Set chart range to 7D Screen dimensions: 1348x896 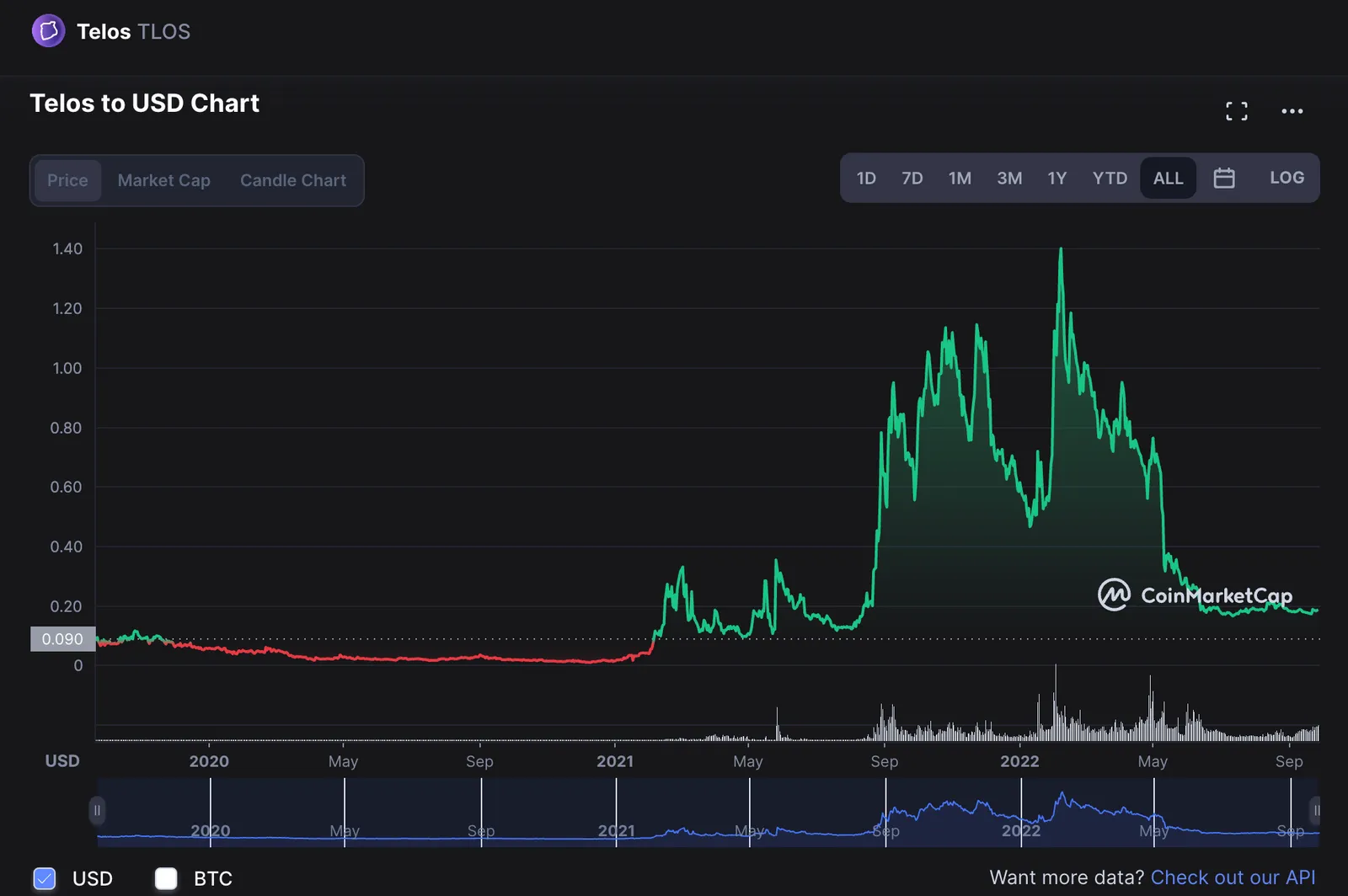pos(912,178)
